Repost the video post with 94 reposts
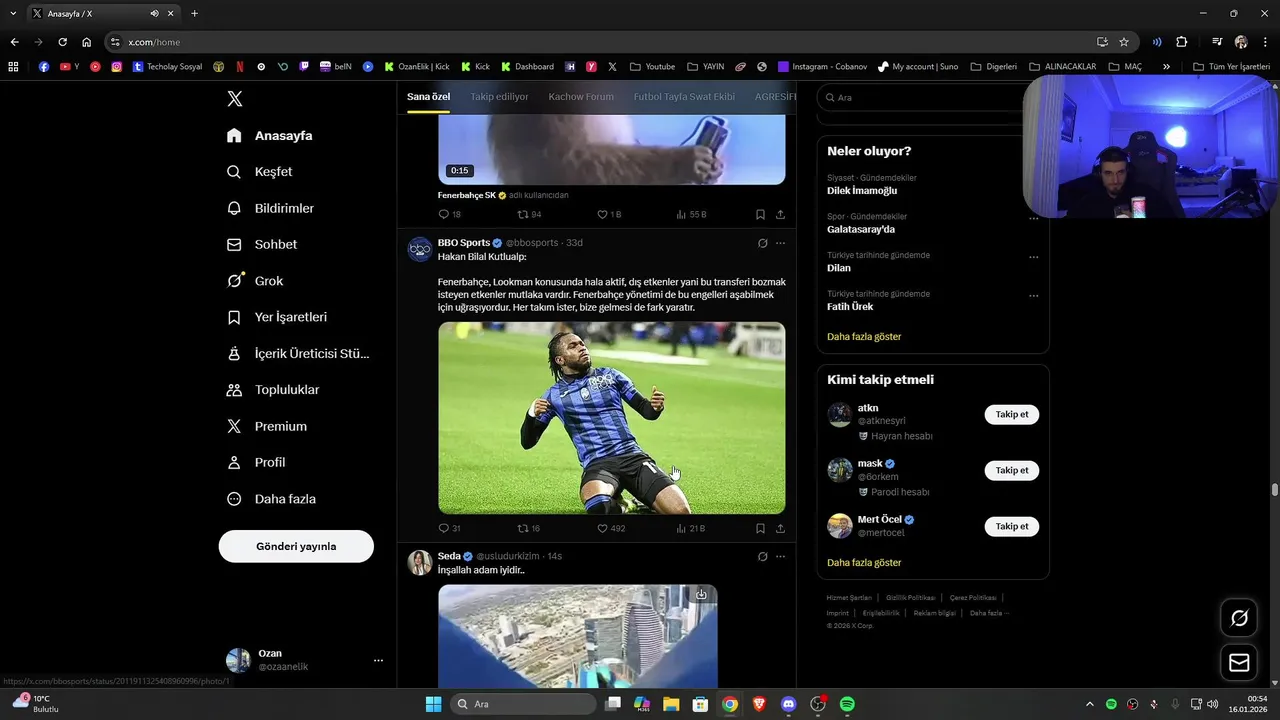 coord(528,214)
